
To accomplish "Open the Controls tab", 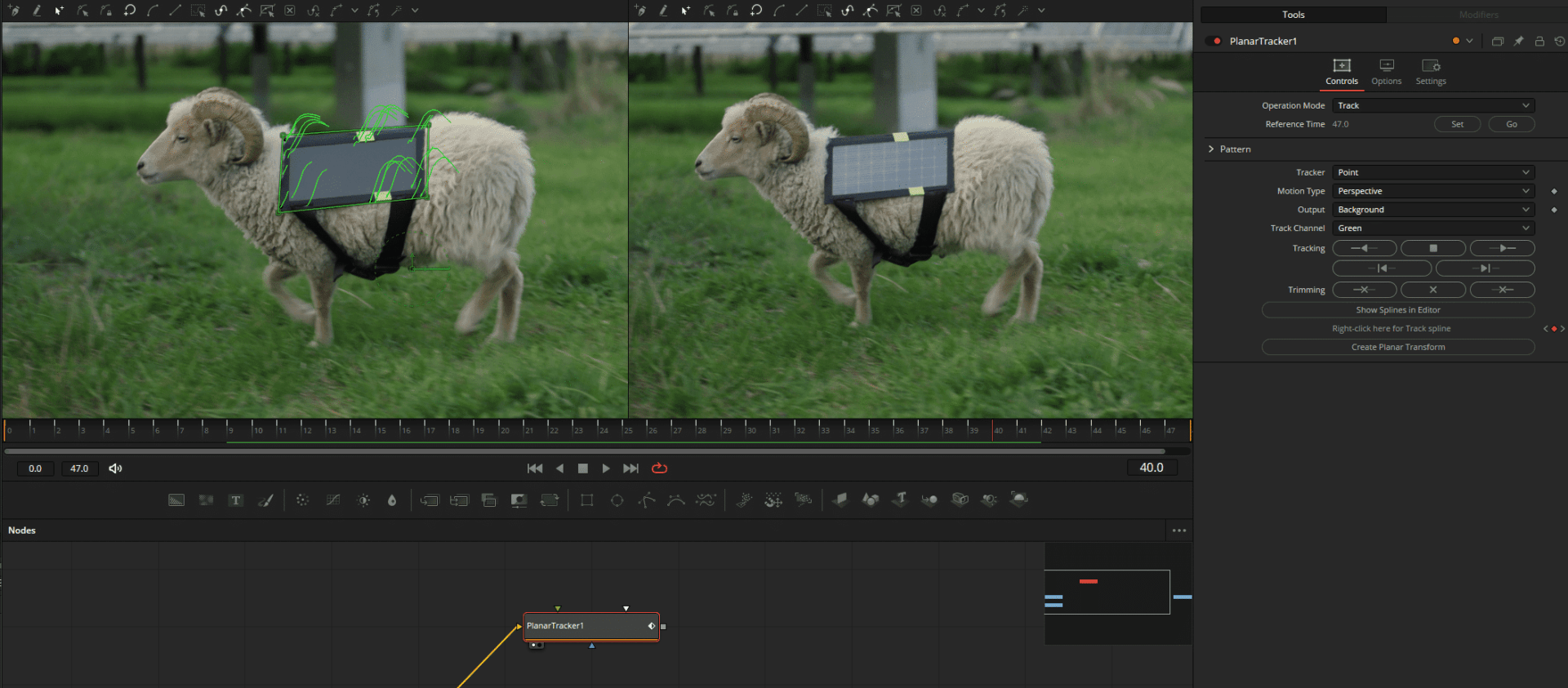I will [x=1342, y=72].
